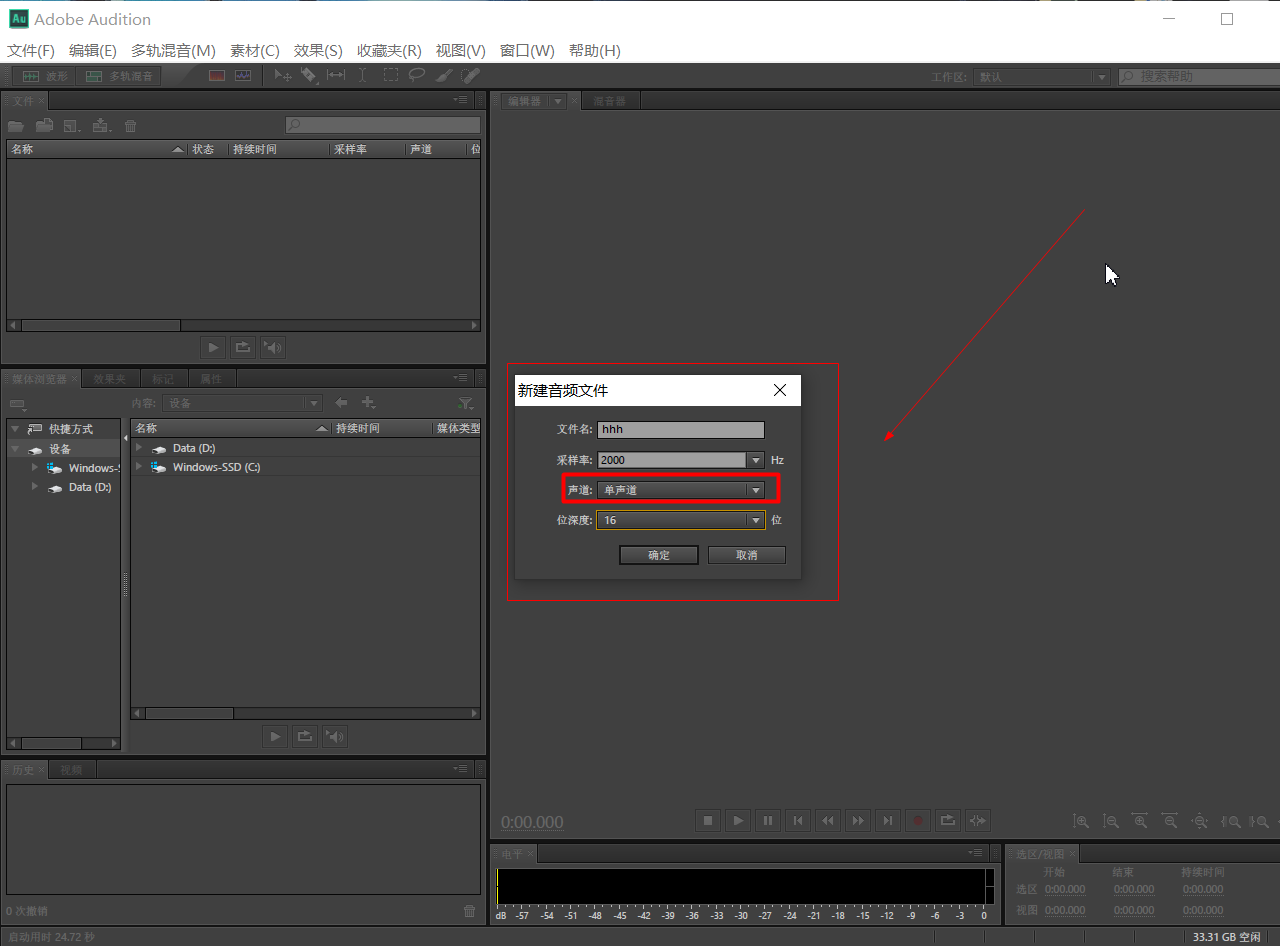1280x946 pixels.
Task: Click 确定 button in dialog
Action: [x=659, y=555]
